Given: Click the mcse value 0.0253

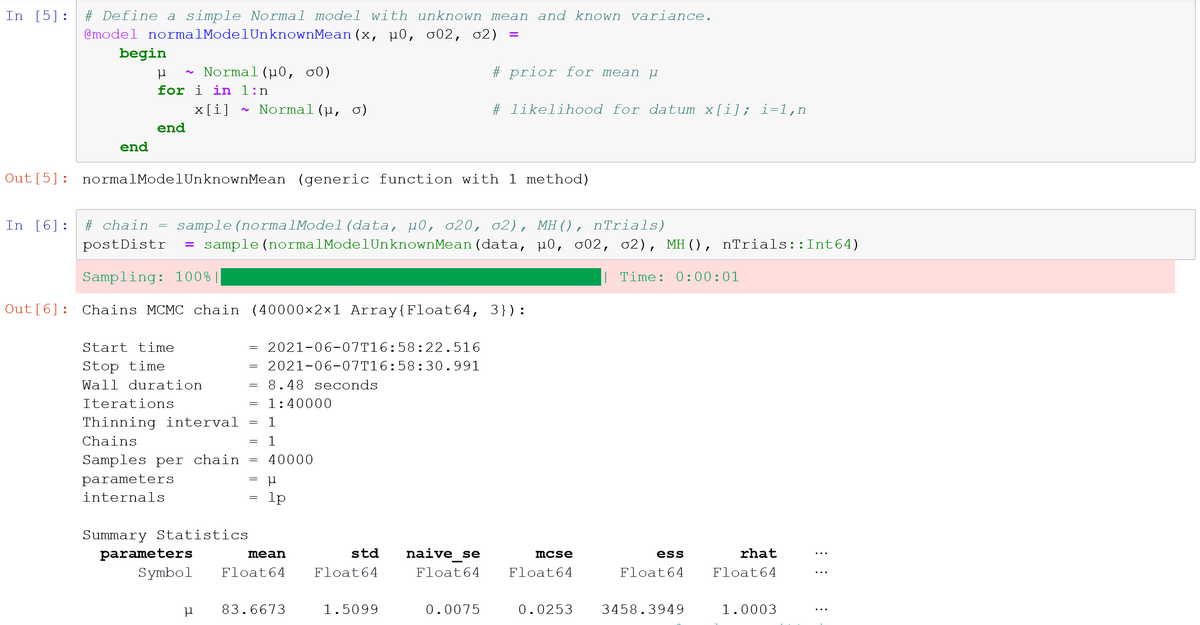Looking at the screenshot, I should [x=545, y=609].
